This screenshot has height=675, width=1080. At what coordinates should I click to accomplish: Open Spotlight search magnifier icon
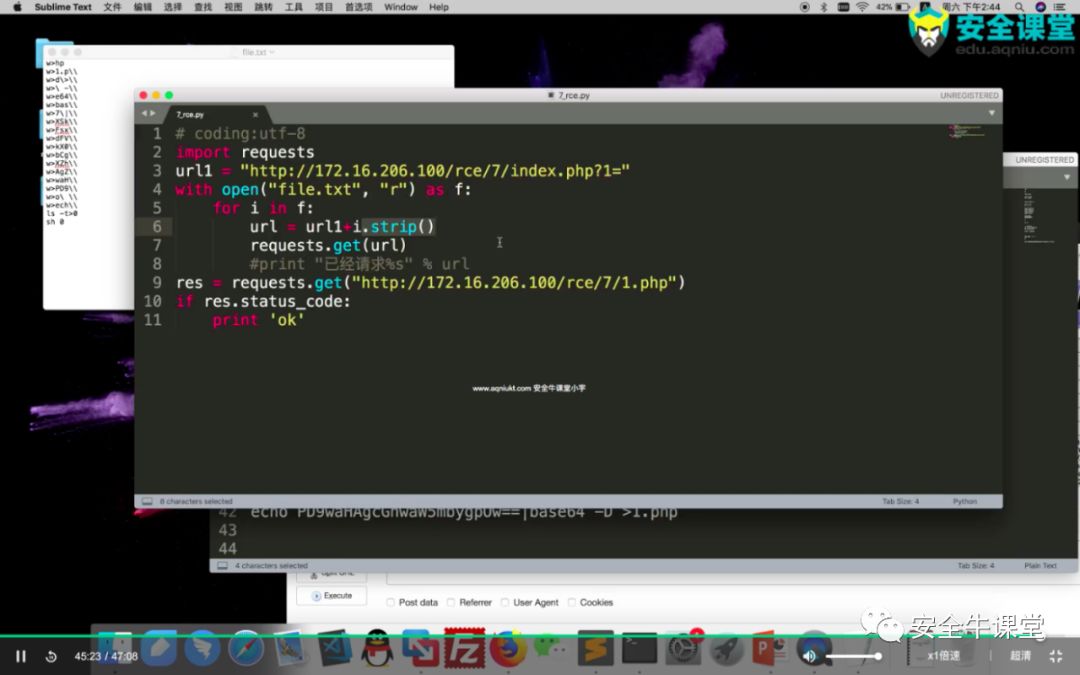tap(1019, 7)
